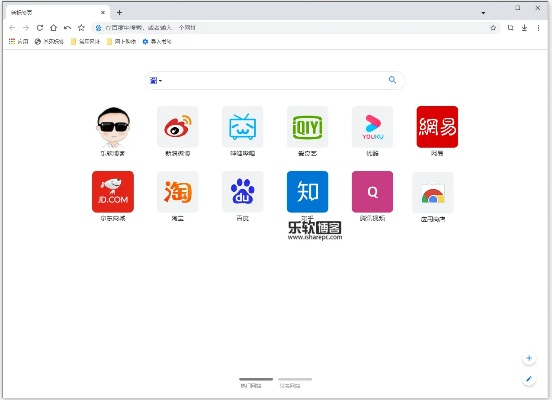Close the current tab

(x=103, y=12)
